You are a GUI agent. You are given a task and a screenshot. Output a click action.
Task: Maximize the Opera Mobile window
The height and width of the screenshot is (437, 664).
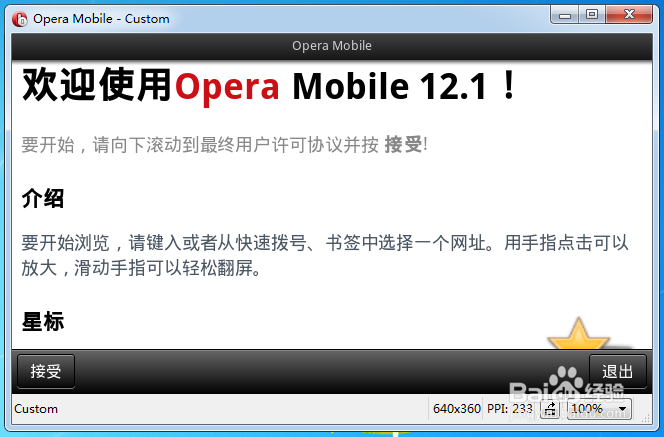coord(592,15)
